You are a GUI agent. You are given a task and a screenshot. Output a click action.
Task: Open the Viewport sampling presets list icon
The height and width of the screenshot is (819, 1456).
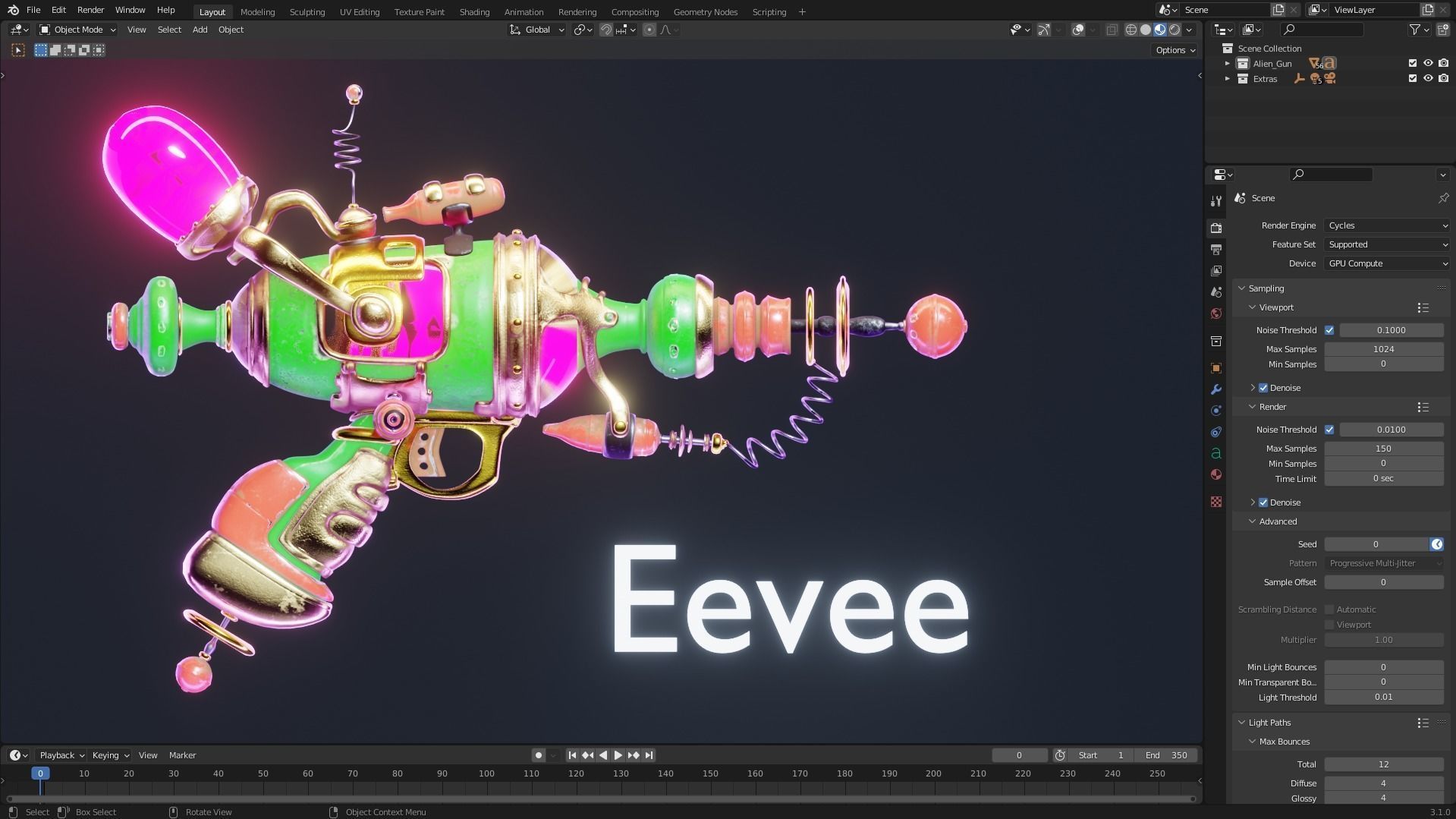click(1423, 307)
